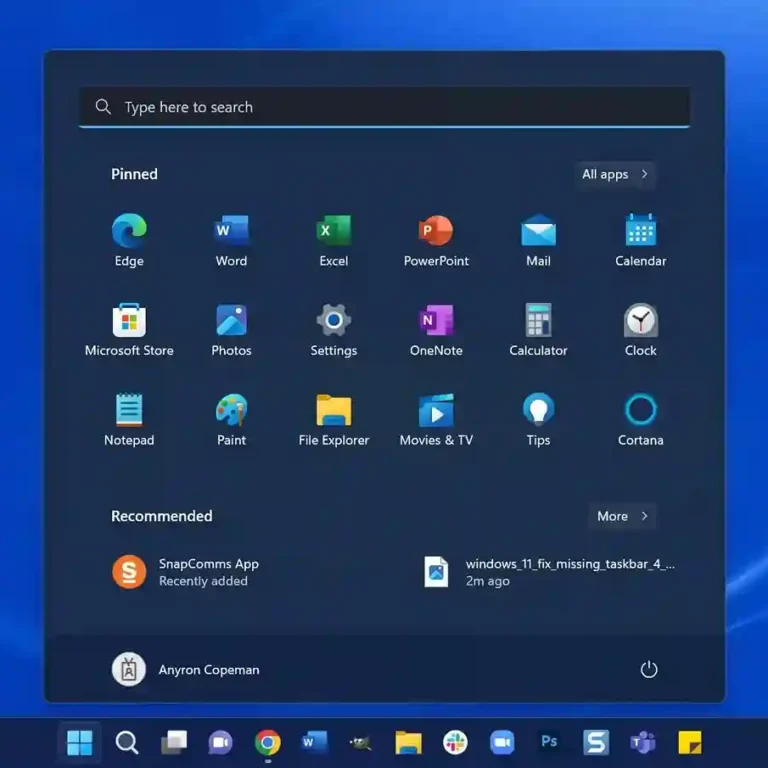Open the pinned Excel app

[334, 240]
